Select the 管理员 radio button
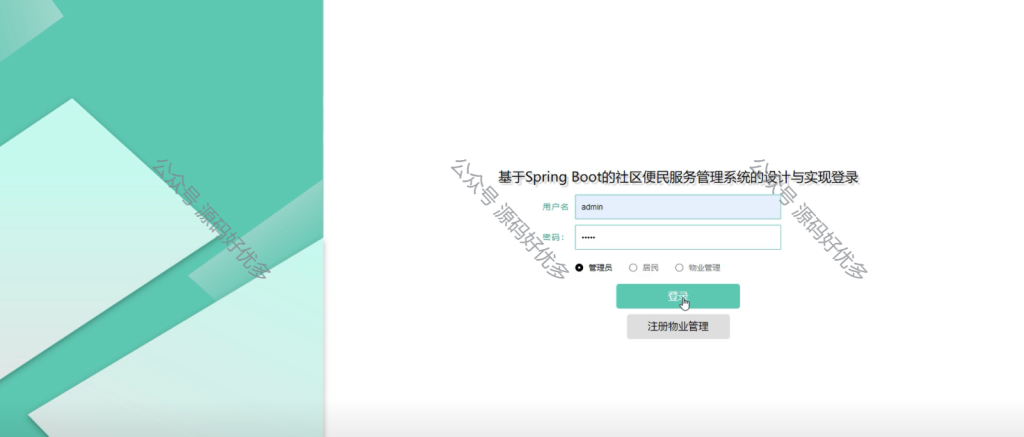Screen dimensions: 1024x437 tap(579, 268)
